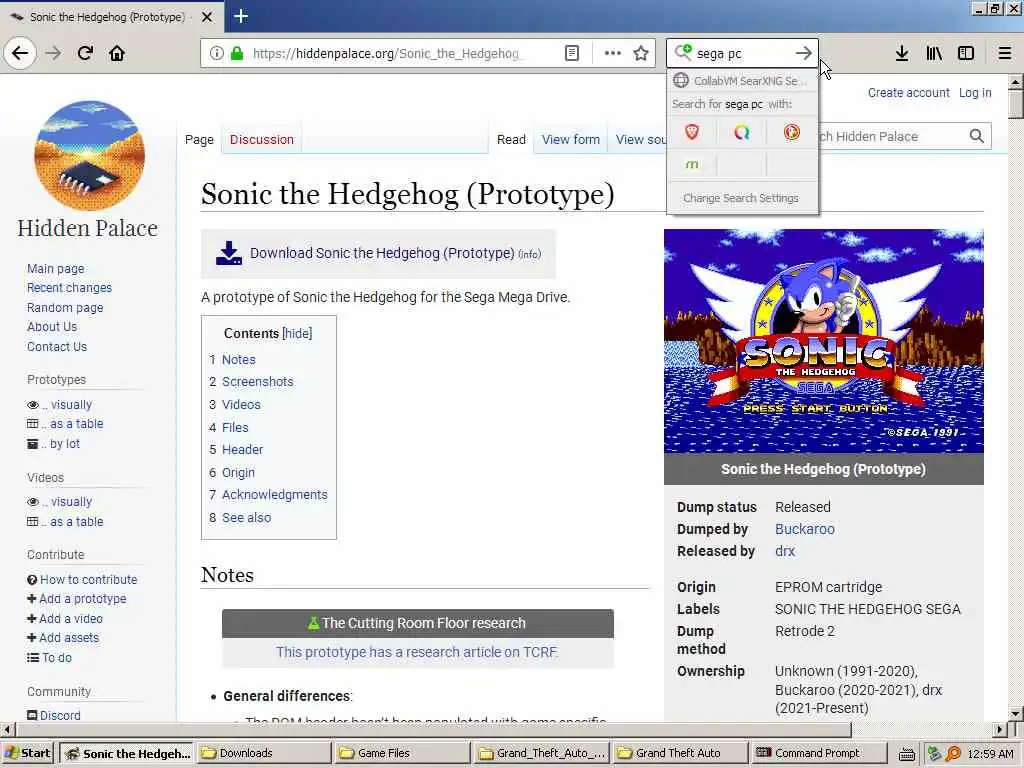Switch to the Discussion tab
The height and width of the screenshot is (768, 1024).
coord(262,139)
